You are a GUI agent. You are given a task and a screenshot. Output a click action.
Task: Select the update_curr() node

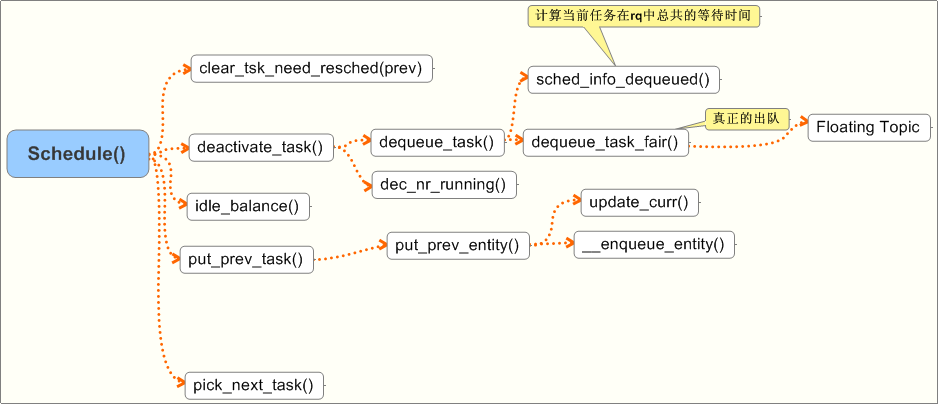(x=639, y=202)
